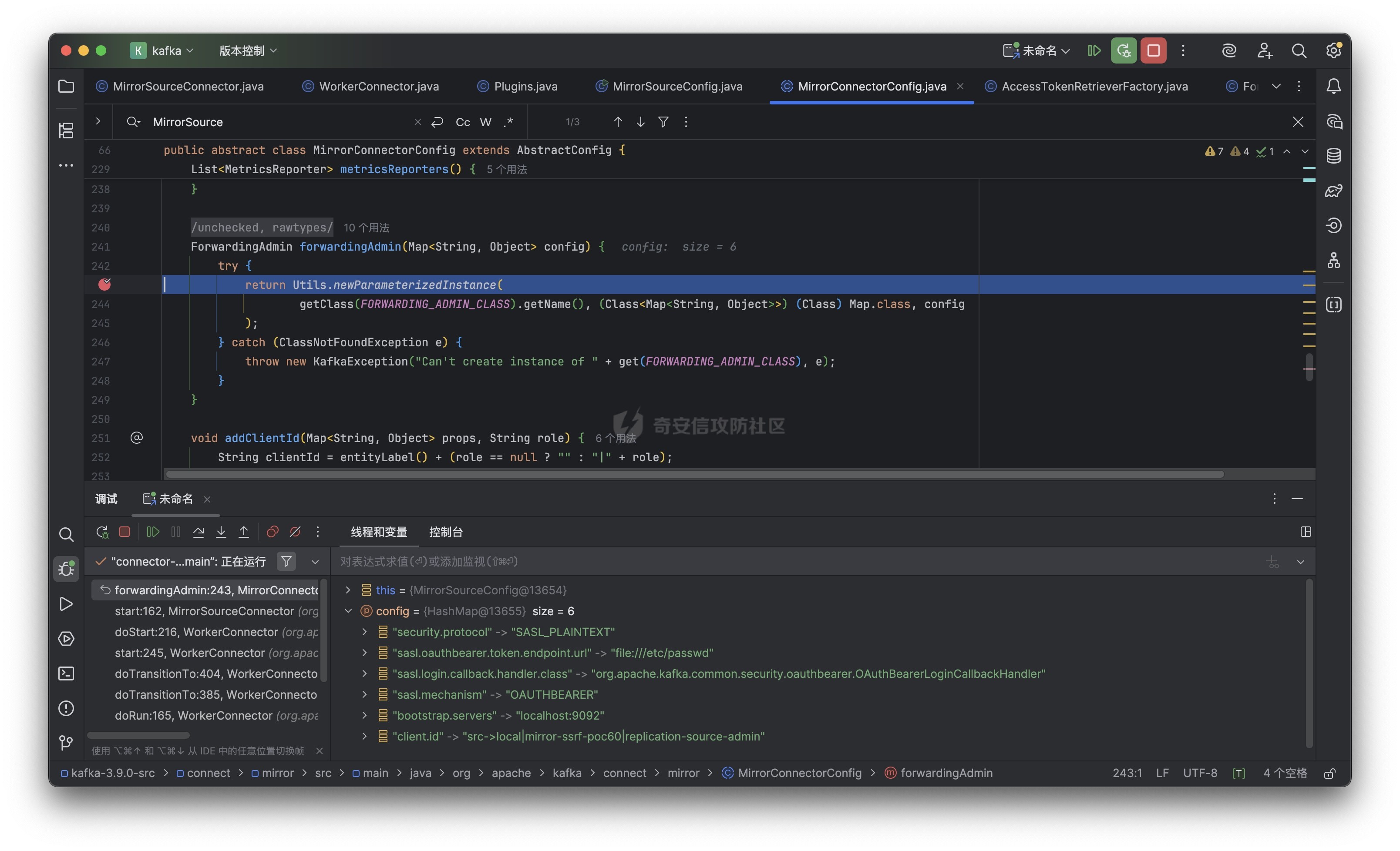Open the Structure tool window icon
This screenshot has width=1400, height=851.
(66, 131)
